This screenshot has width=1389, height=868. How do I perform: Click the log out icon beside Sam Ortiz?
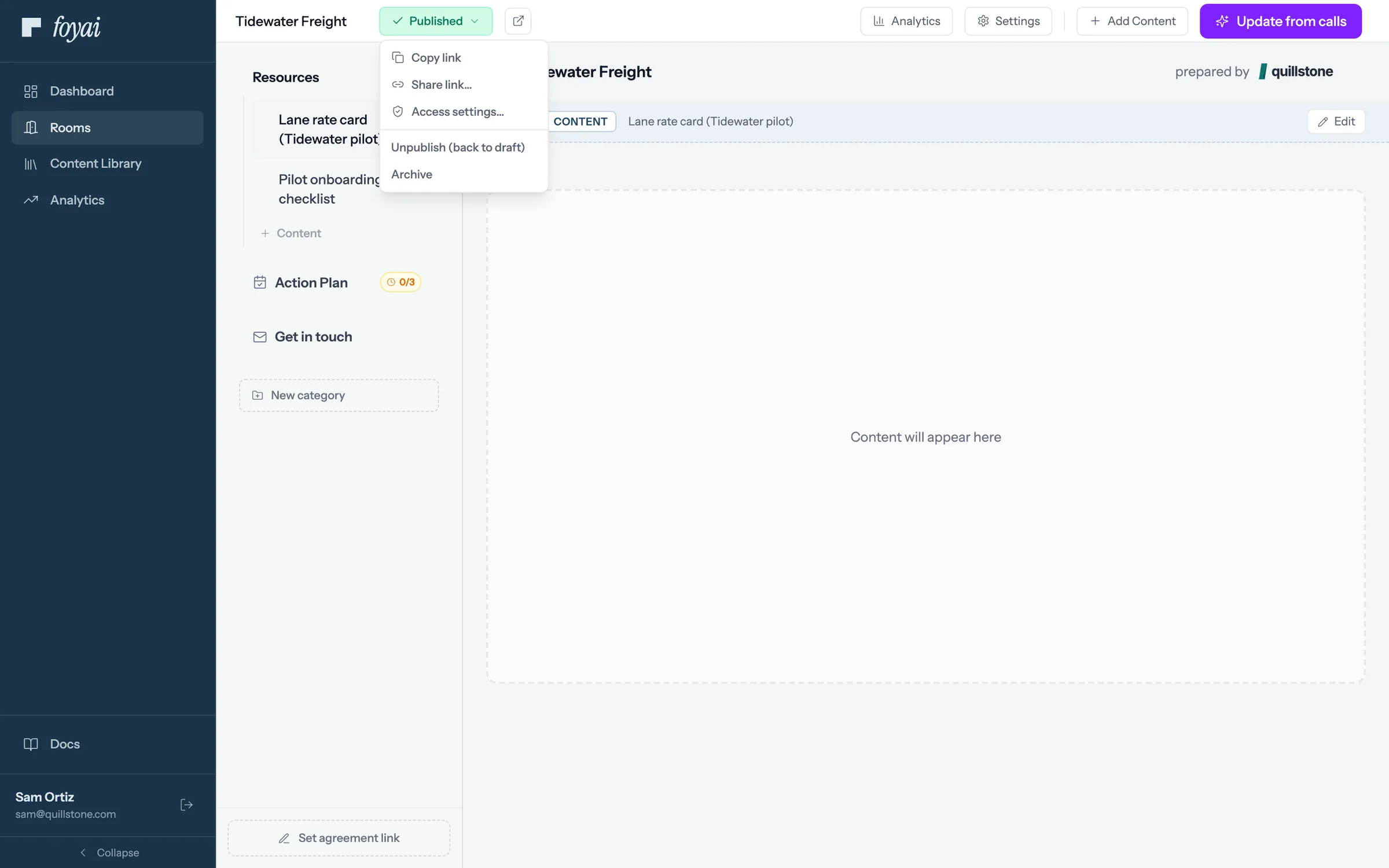tap(186, 805)
